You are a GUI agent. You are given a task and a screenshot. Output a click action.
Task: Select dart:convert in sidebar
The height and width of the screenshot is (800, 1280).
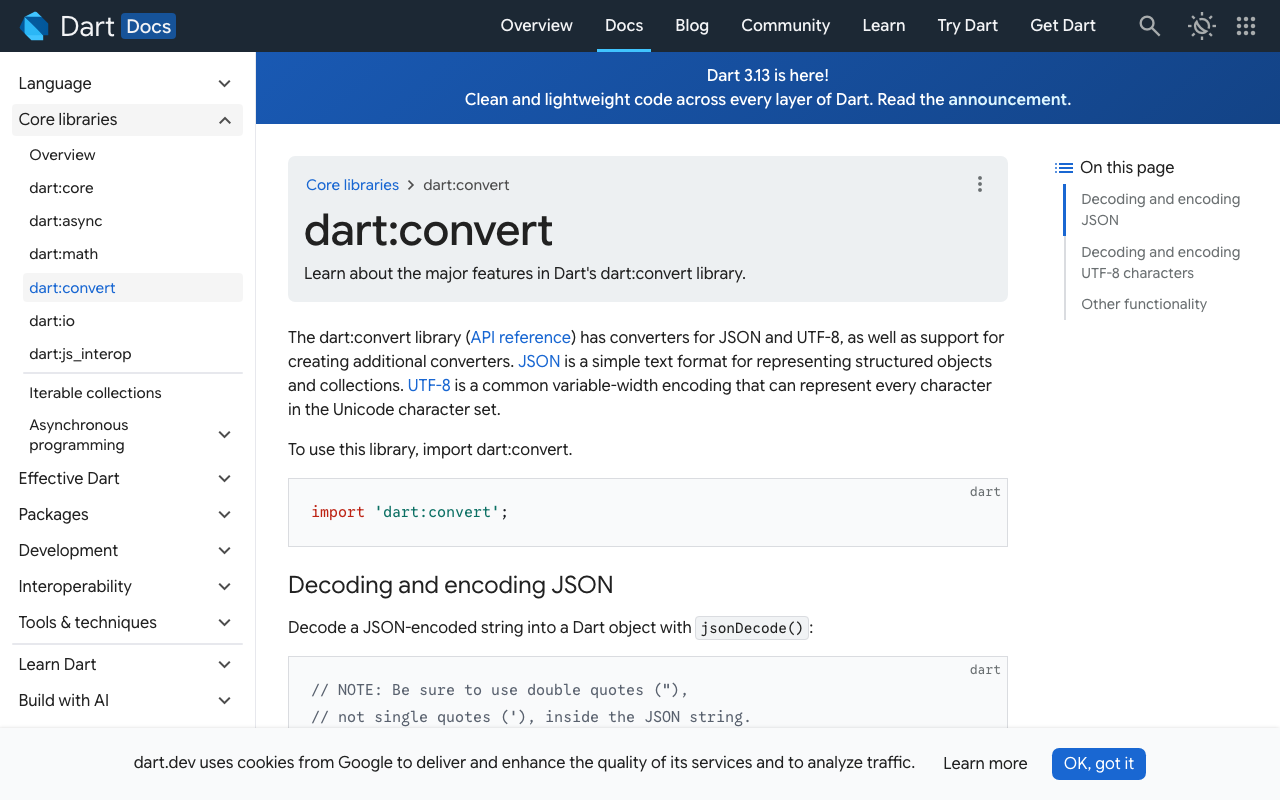(x=133, y=288)
